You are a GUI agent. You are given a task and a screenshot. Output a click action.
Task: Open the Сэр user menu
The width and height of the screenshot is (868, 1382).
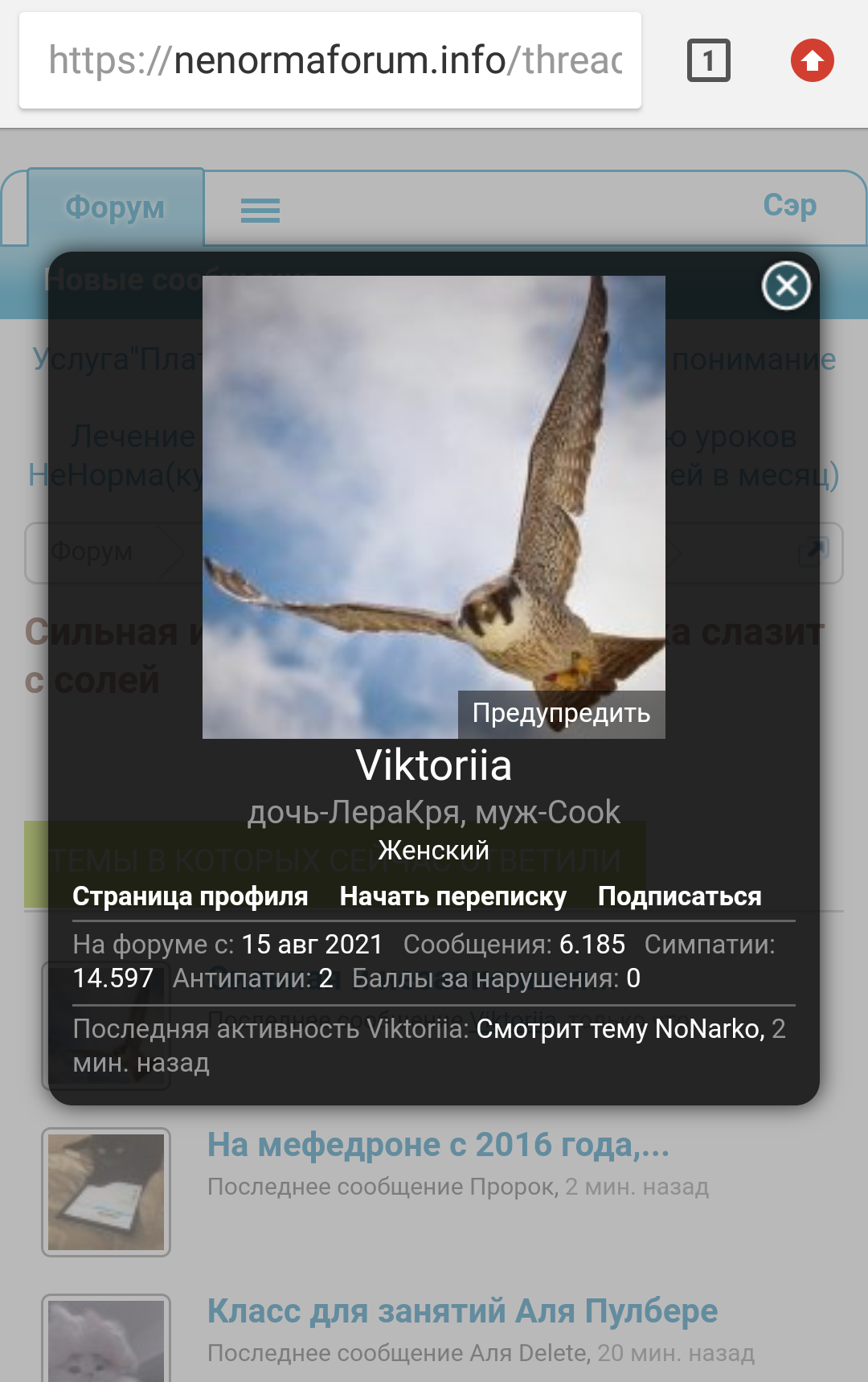[x=790, y=205]
